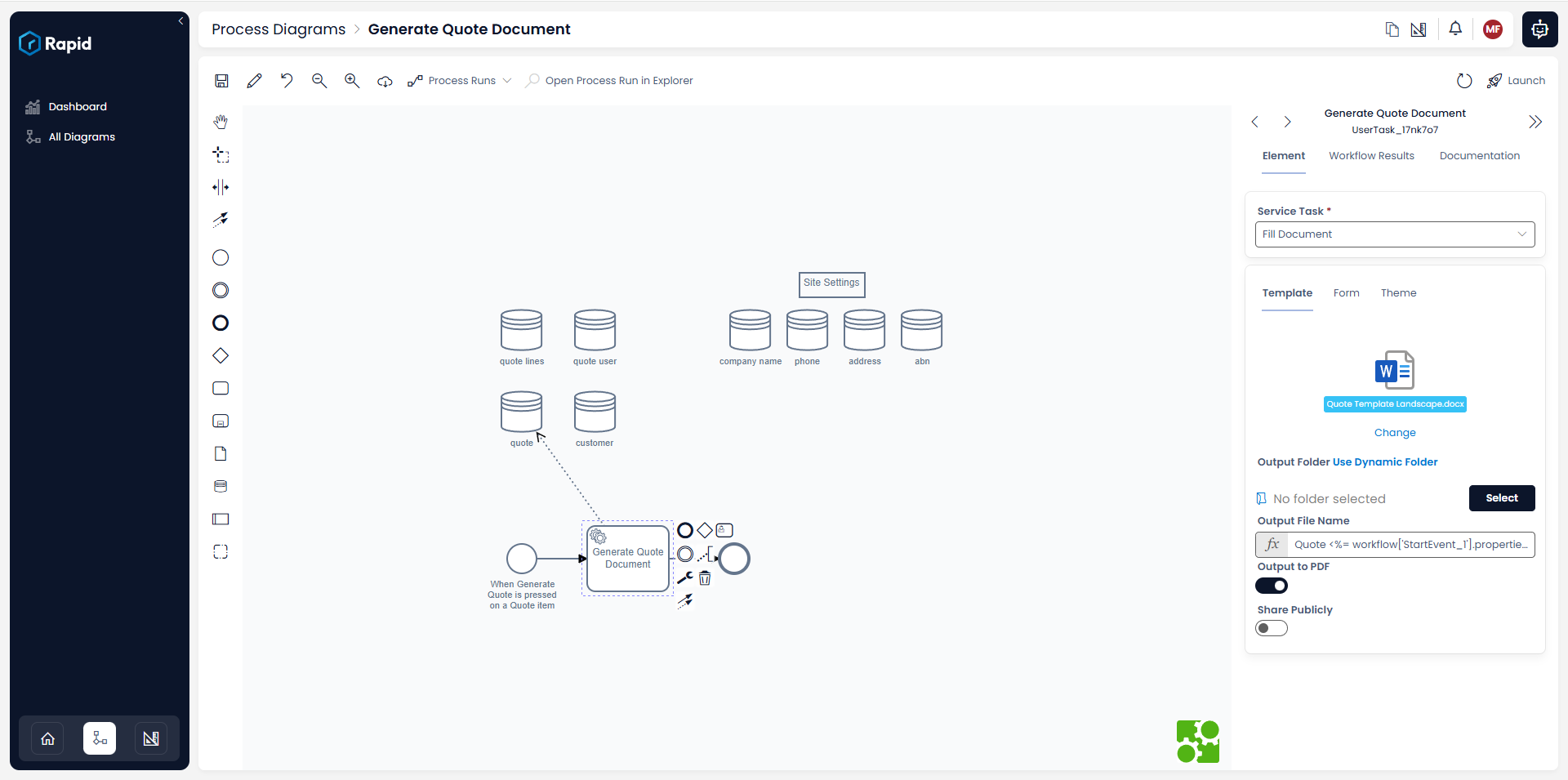Click the fx formula icon in file name
Screen dimensions: 1568x780
(x=1272, y=545)
